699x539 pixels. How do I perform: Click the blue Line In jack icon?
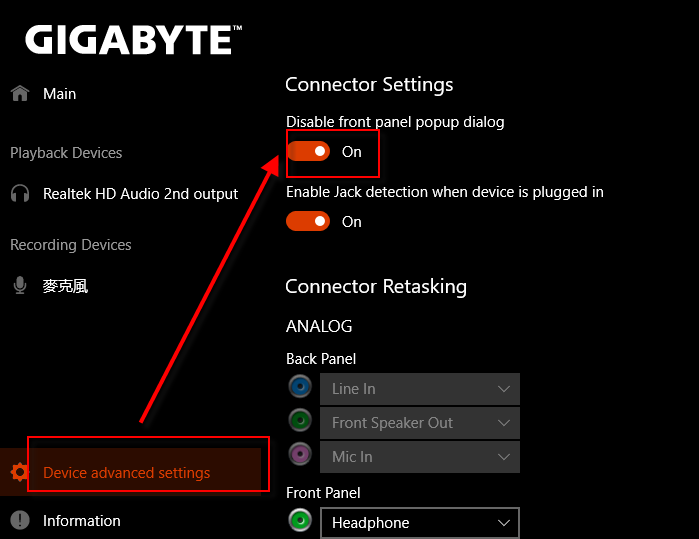[299, 388]
